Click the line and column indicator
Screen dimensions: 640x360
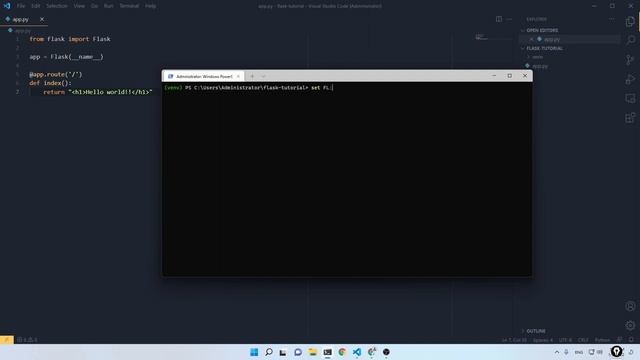coord(514,340)
